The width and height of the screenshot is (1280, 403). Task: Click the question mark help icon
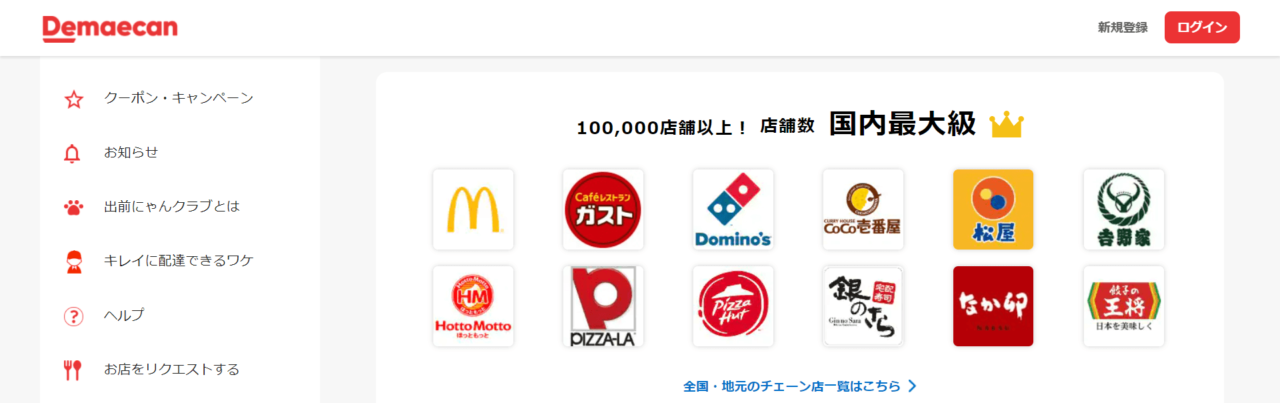(x=73, y=316)
